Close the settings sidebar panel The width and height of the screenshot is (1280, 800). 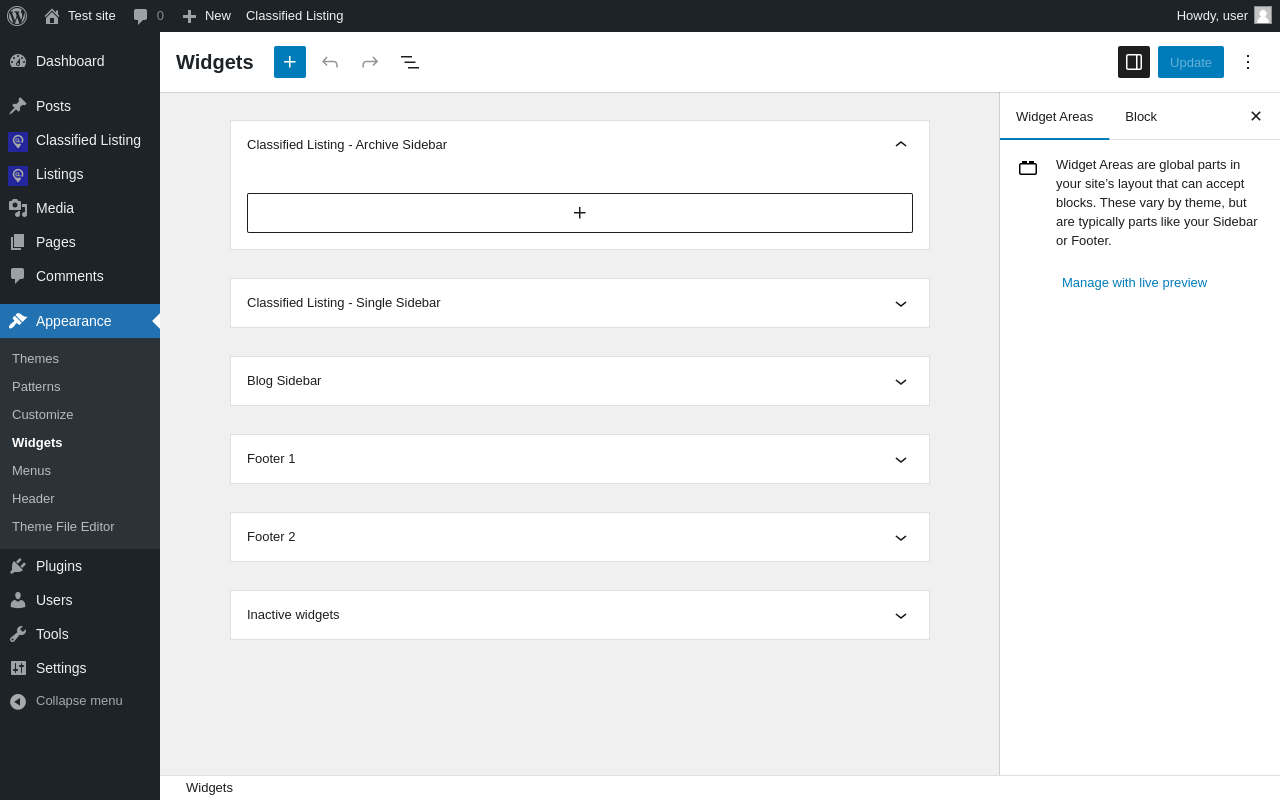[x=1255, y=116]
